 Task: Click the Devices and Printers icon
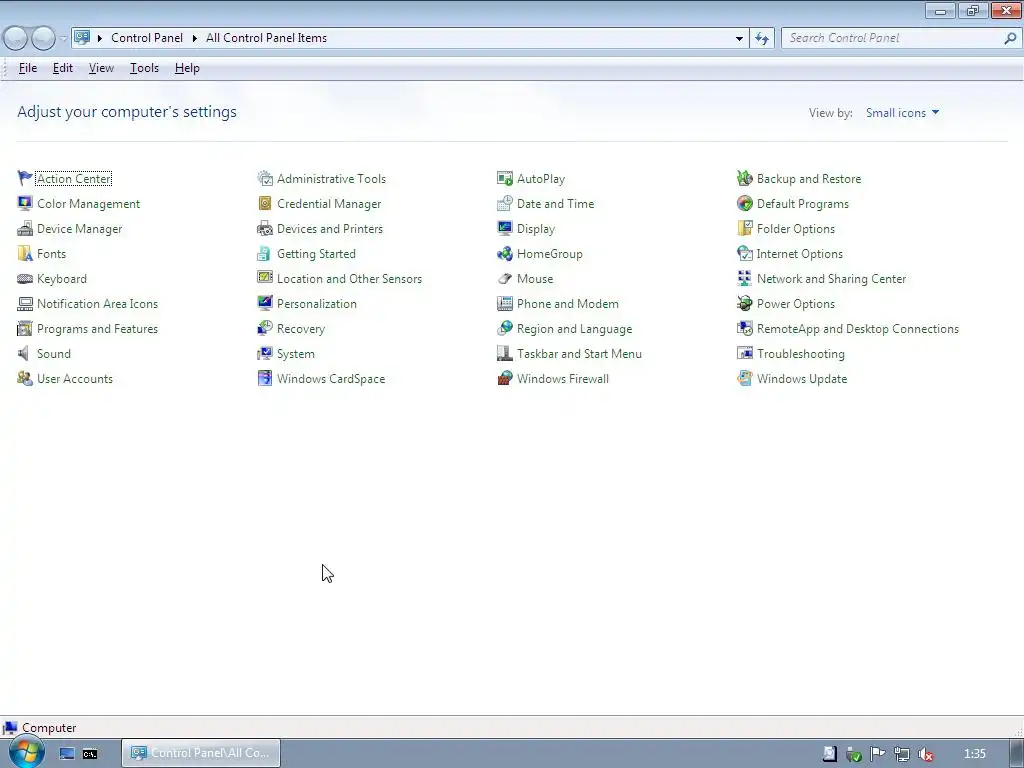click(264, 229)
